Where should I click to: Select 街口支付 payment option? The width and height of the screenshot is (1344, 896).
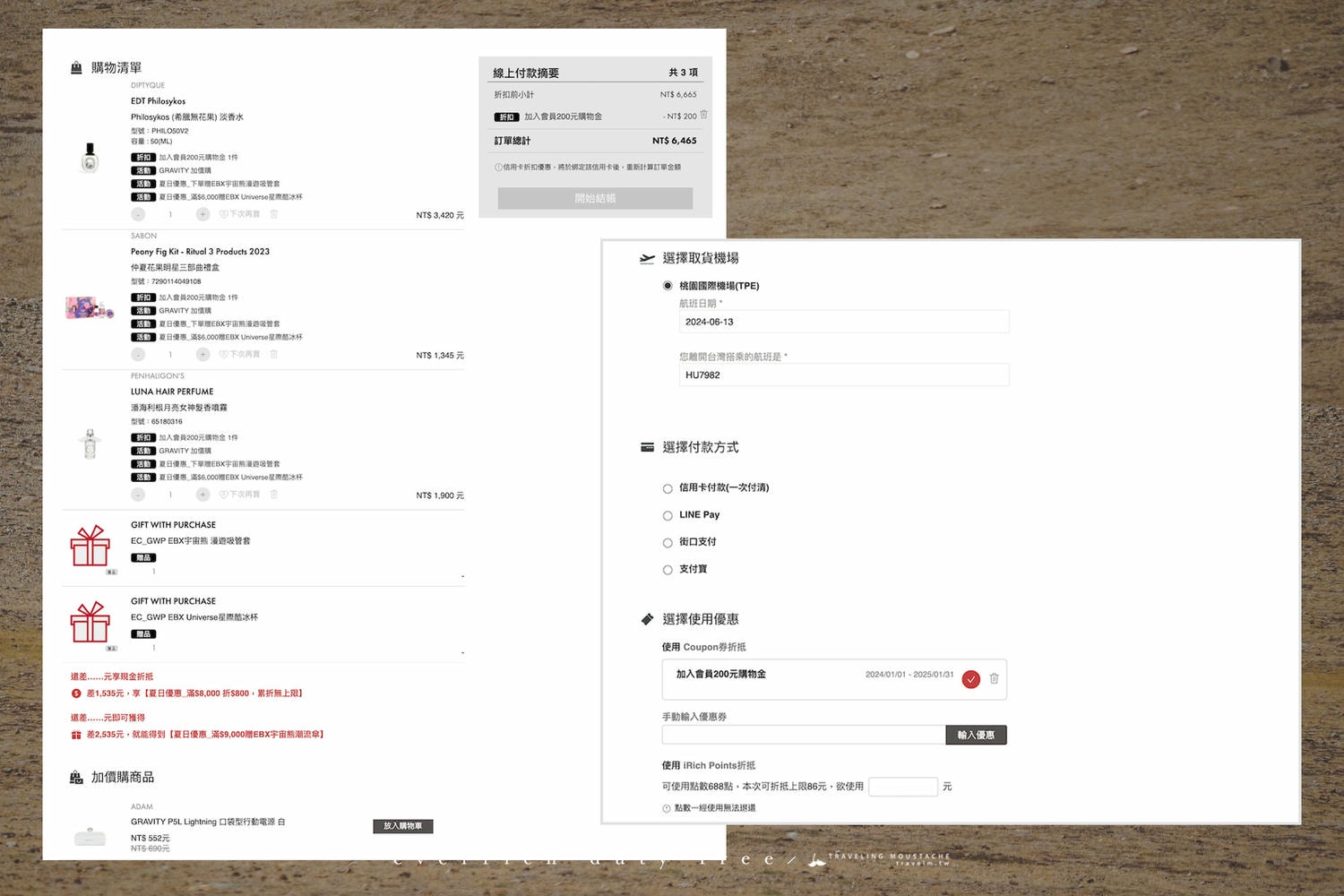click(x=668, y=542)
